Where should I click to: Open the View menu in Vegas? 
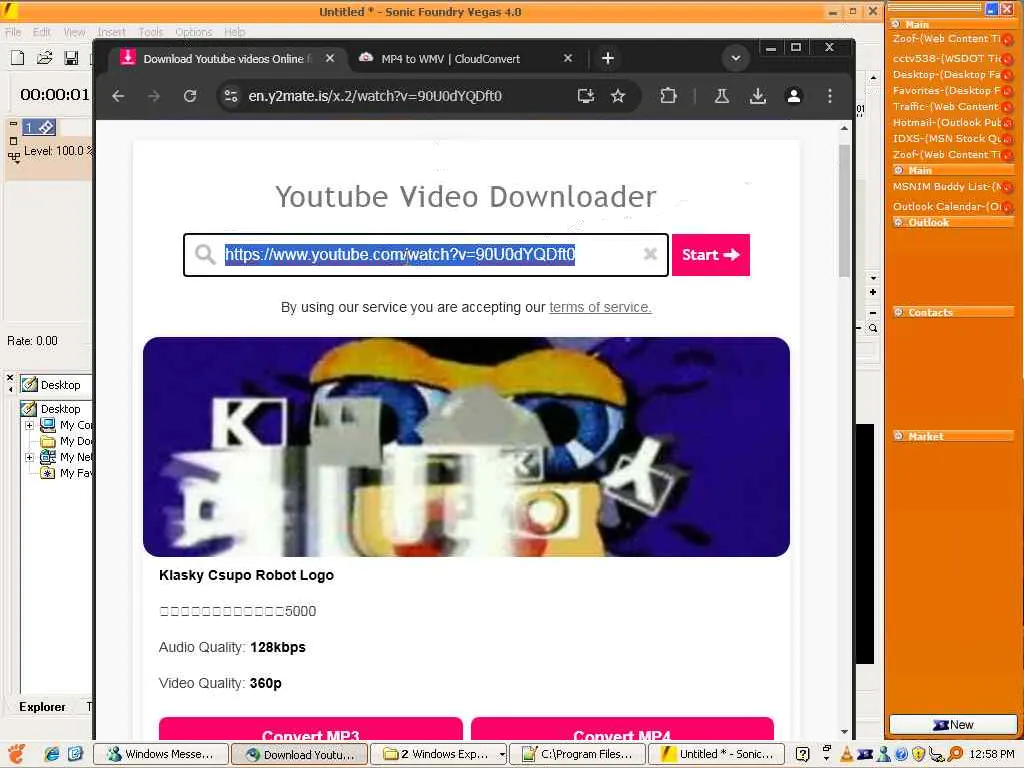pos(74,32)
